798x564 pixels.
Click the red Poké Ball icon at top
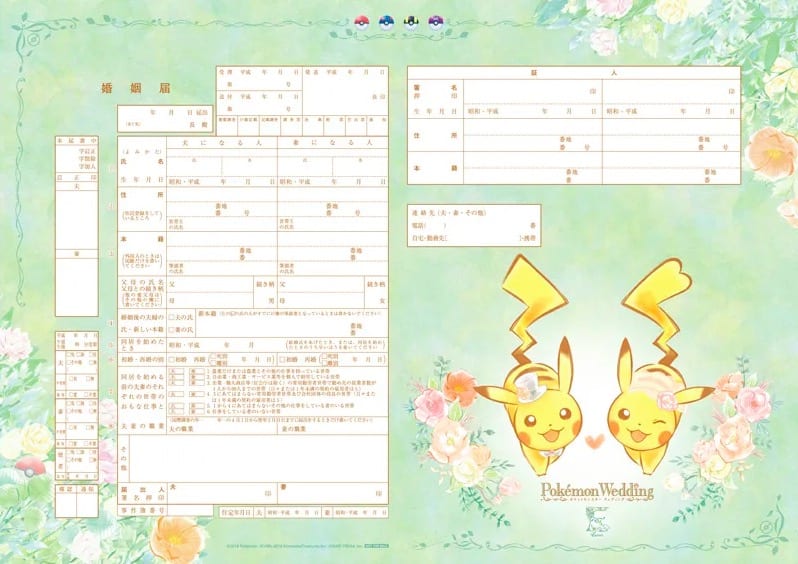click(x=362, y=20)
